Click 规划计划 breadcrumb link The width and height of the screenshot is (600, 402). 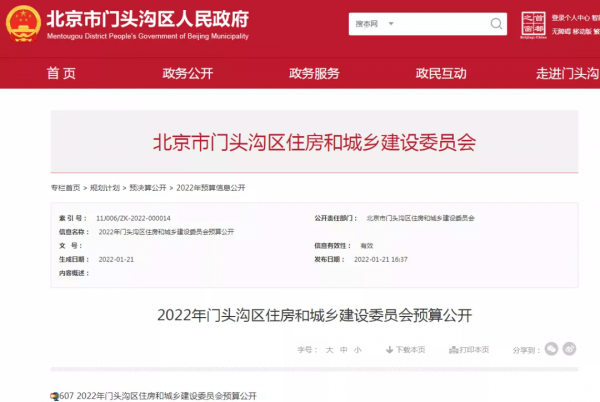tap(105, 188)
